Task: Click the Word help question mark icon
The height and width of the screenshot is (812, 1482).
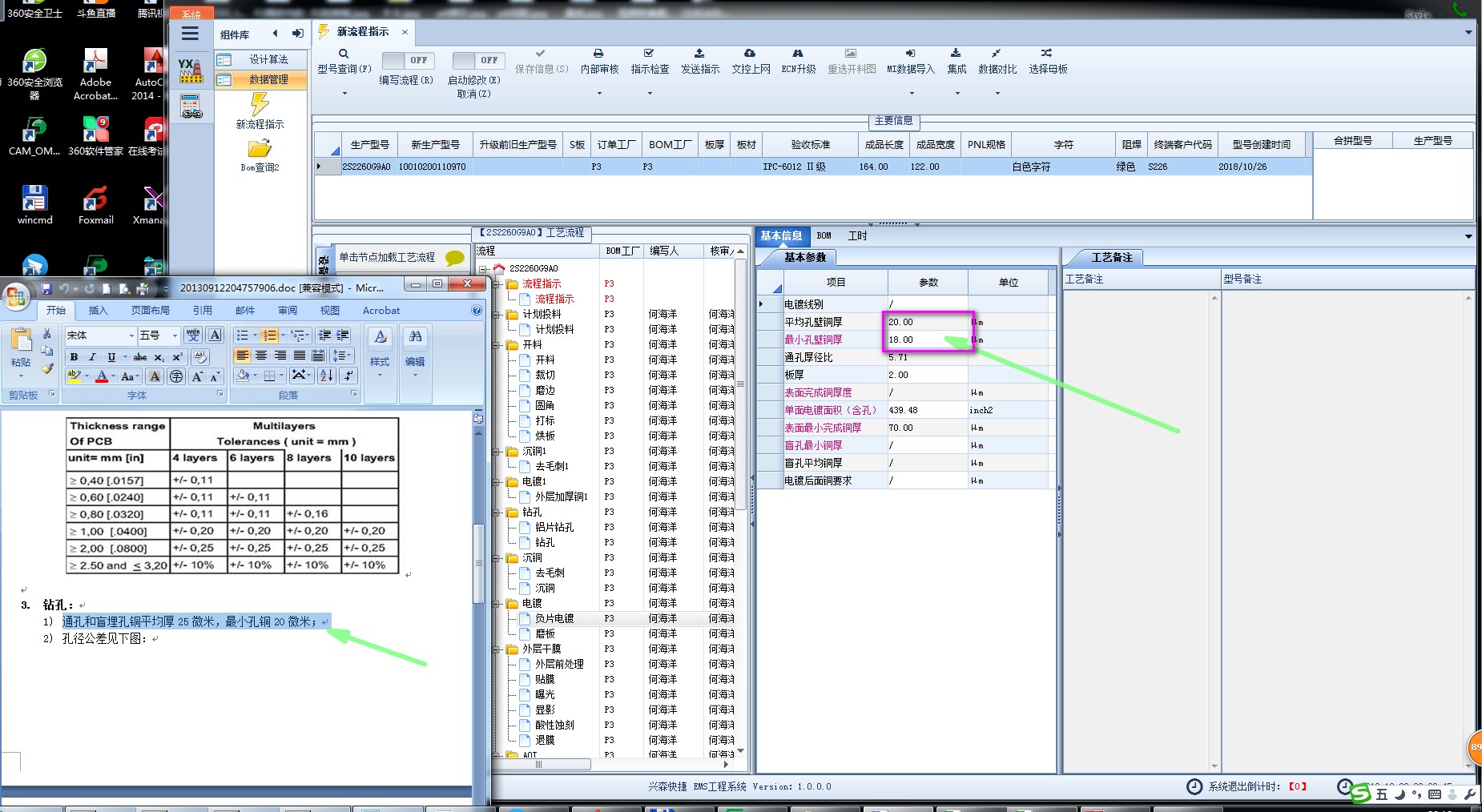Action: (x=477, y=310)
